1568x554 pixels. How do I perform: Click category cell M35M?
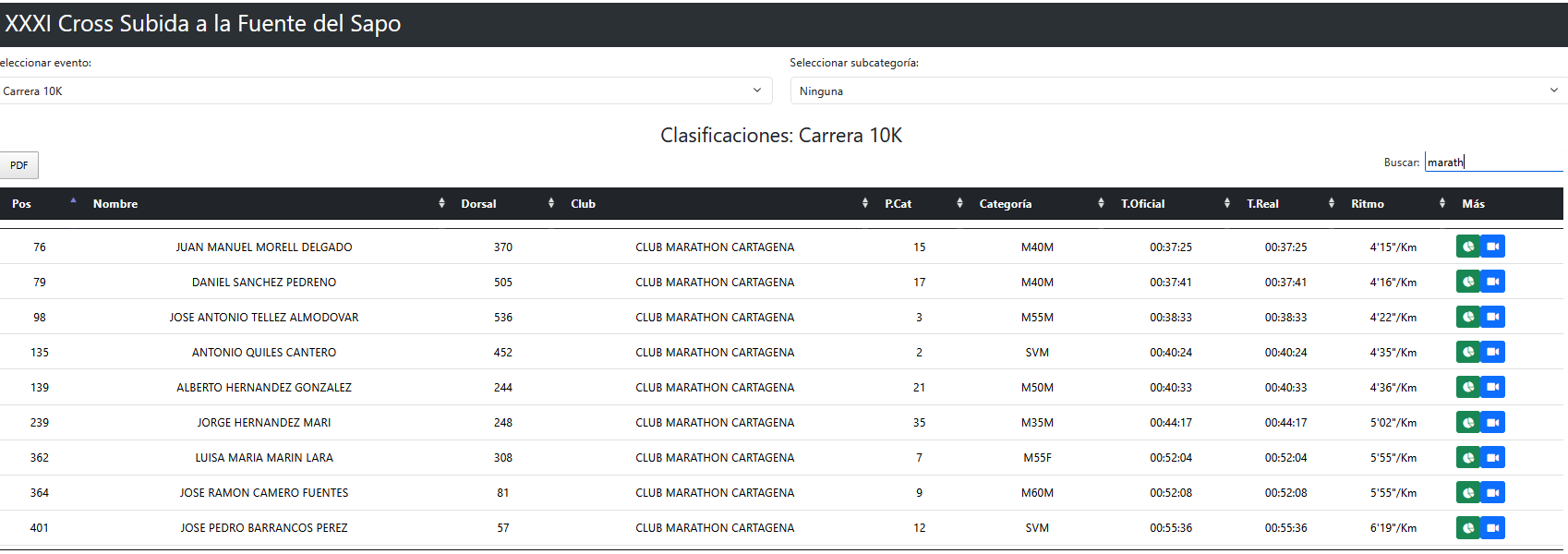point(1037,423)
